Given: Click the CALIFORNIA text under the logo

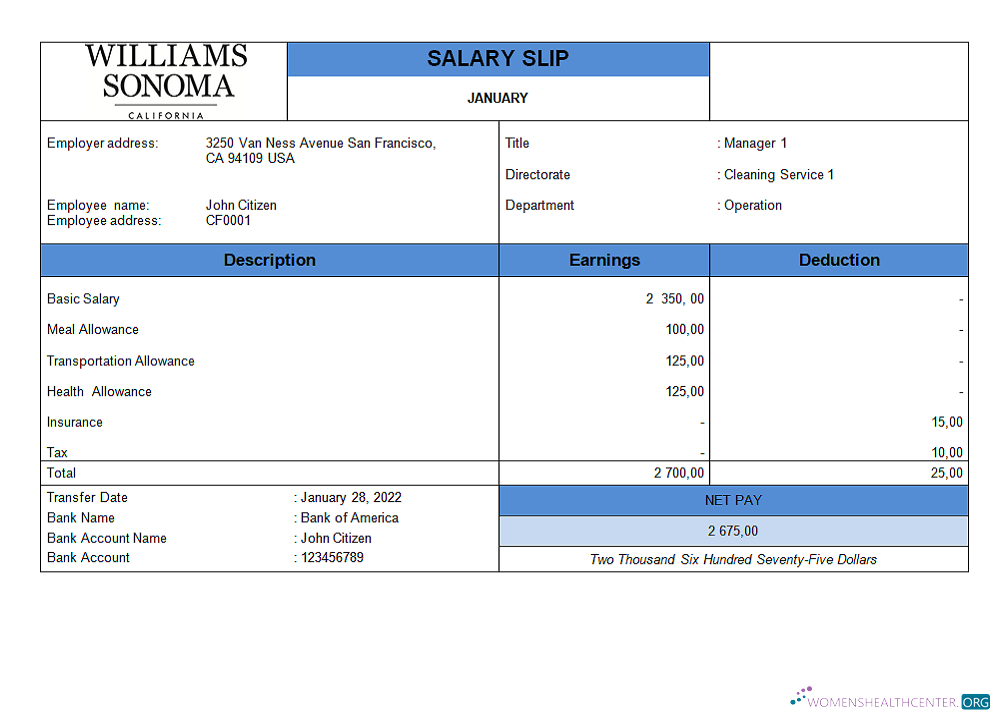Looking at the screenshot, I should click(166, 113).
